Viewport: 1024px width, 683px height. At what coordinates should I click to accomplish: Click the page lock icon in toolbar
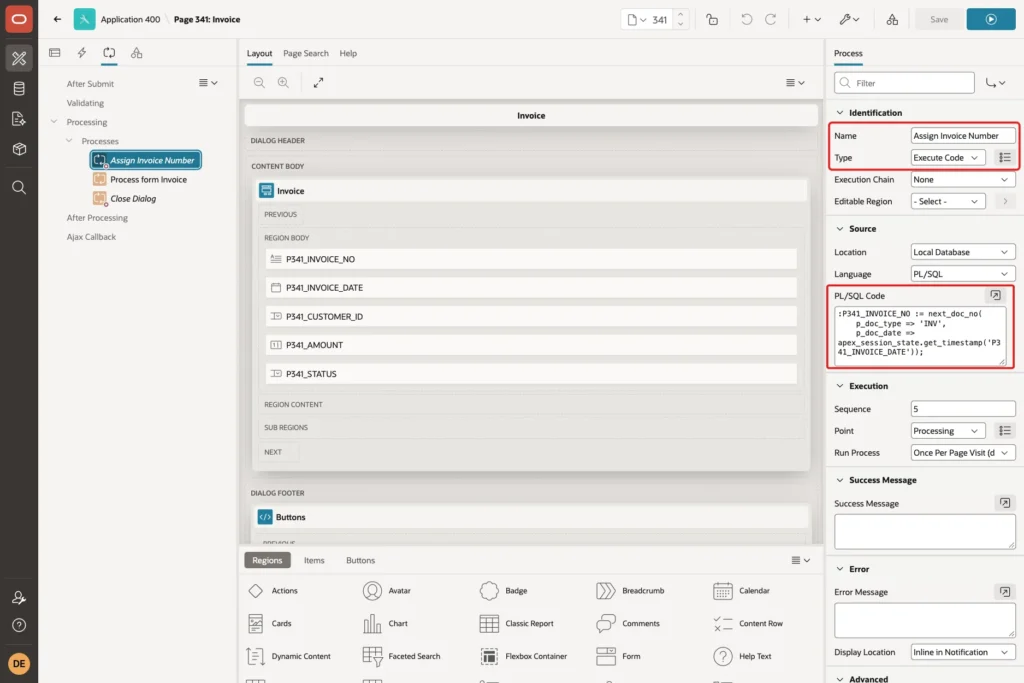point(712,20)
